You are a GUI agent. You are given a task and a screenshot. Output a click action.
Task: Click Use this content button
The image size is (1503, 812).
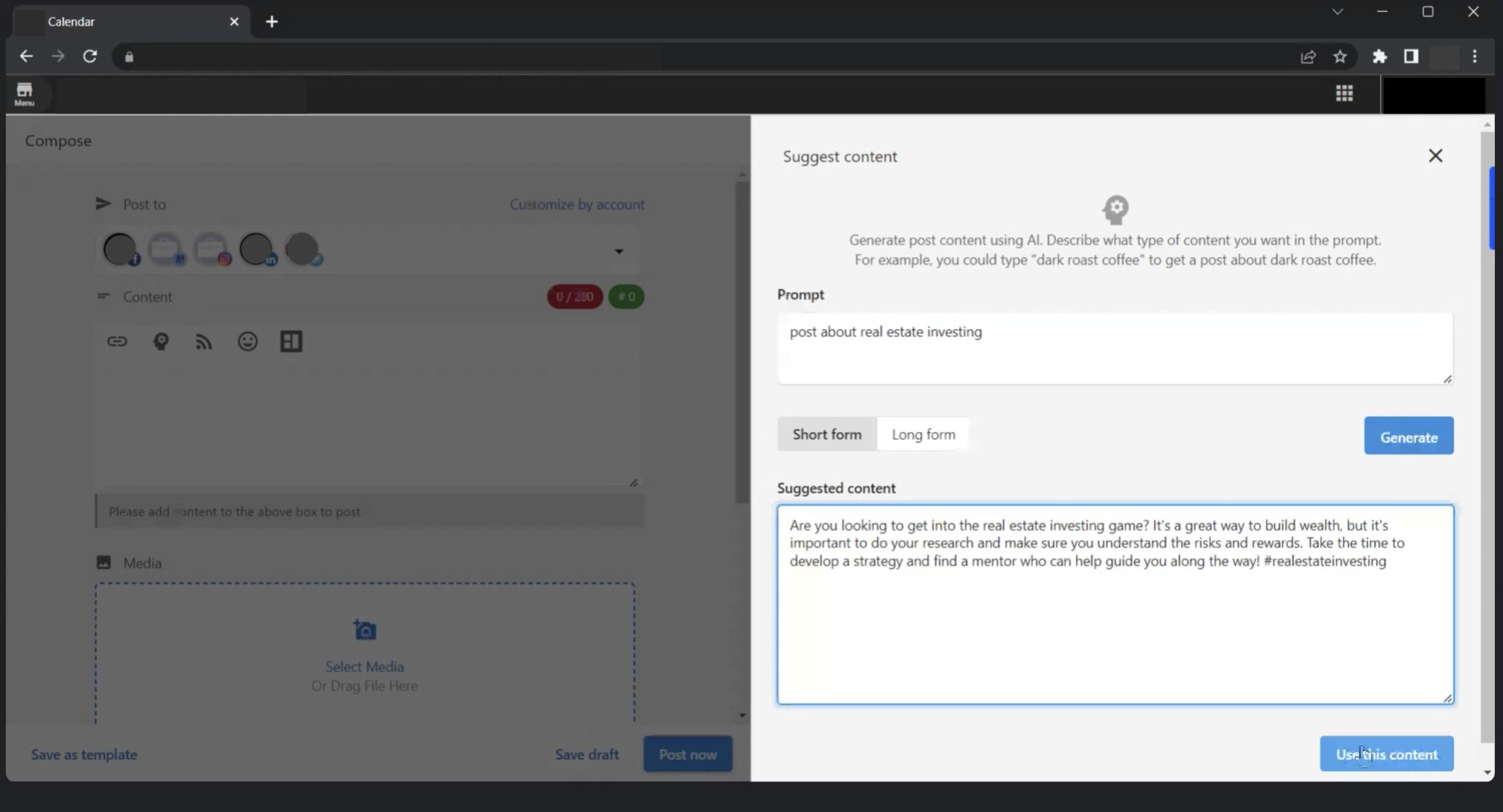tap(1386, 753)
